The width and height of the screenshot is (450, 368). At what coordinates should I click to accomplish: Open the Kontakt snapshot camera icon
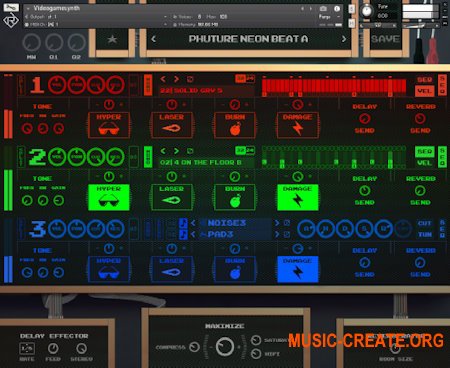coord(323,9)
